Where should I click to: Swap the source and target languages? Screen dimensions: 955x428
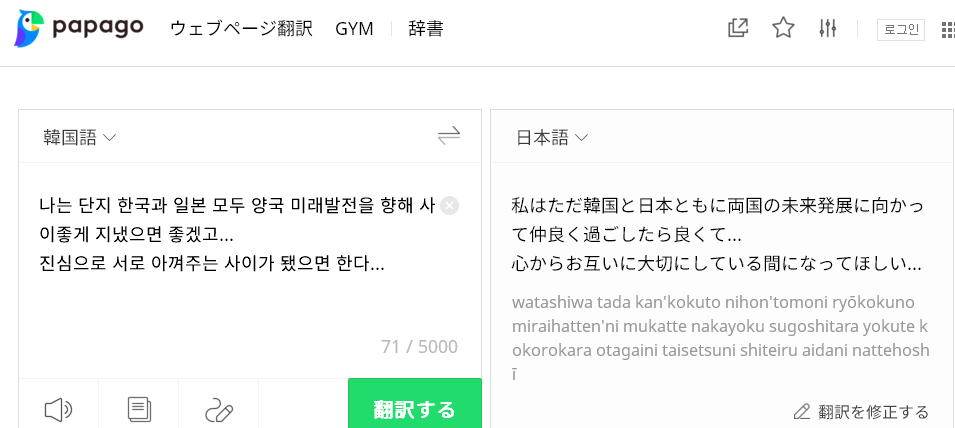pos(449,136)
